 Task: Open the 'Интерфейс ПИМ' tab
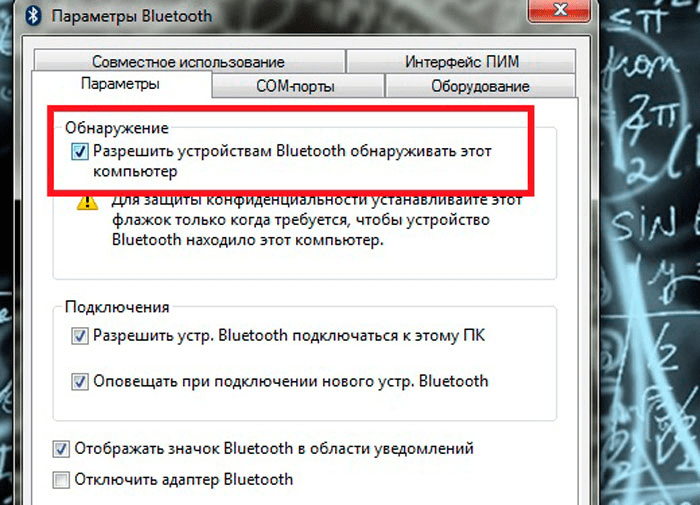[462, 62]
